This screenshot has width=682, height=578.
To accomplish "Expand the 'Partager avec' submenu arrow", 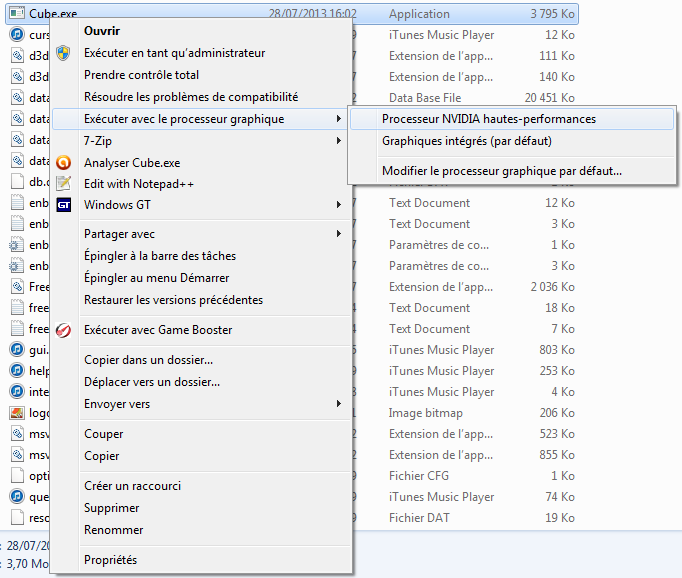I will click(338, 234).
